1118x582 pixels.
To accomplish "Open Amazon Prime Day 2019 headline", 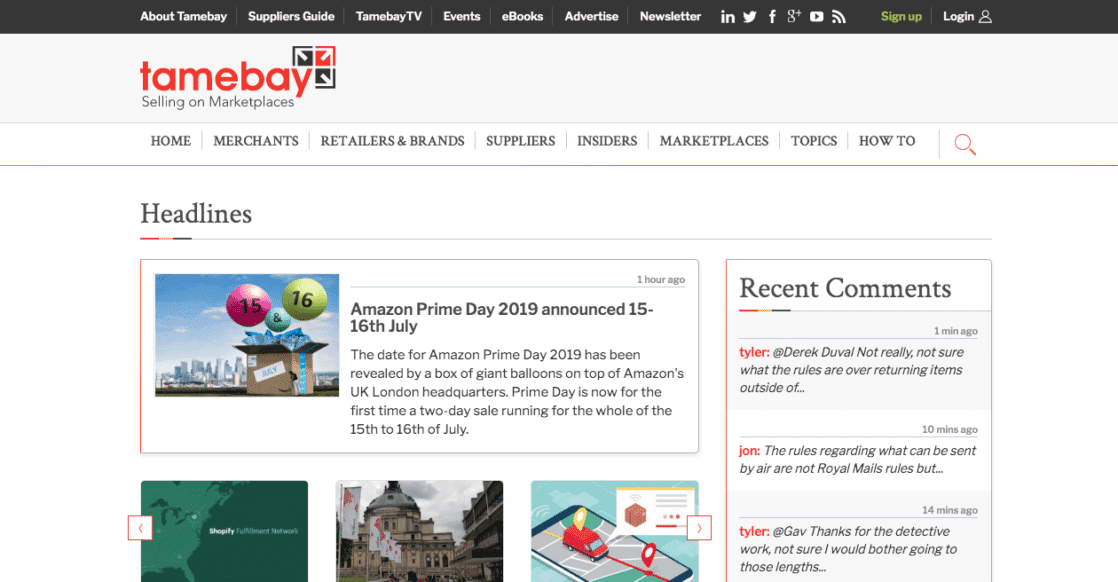I will click(x=502, y=317).
